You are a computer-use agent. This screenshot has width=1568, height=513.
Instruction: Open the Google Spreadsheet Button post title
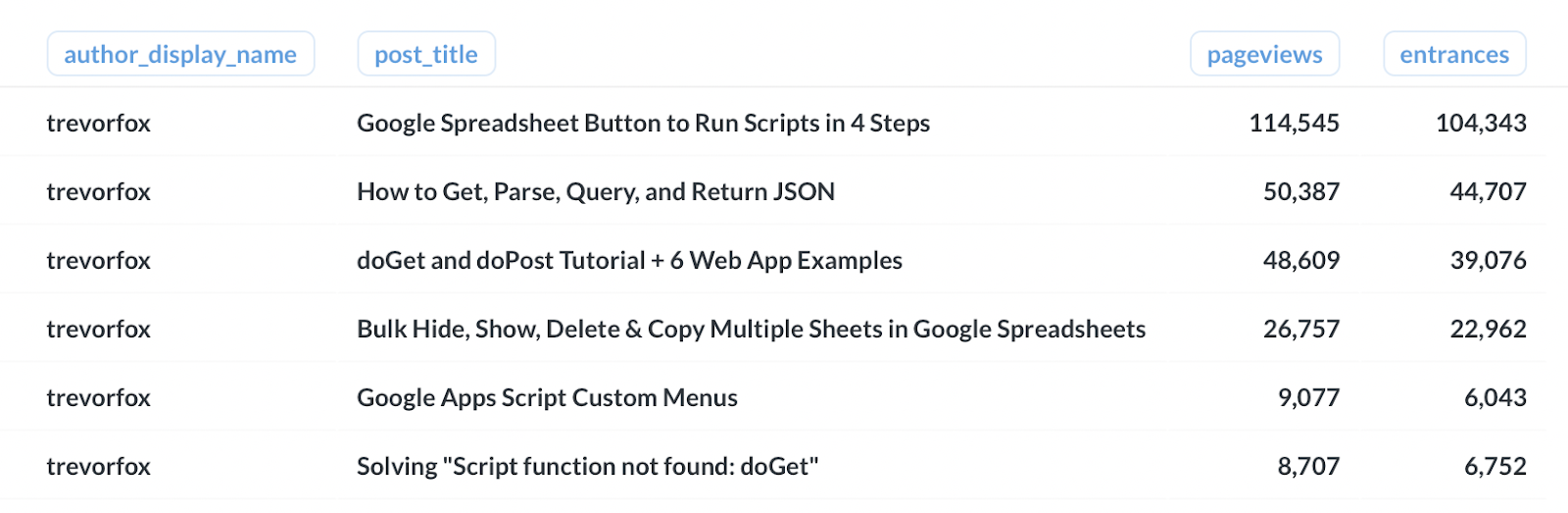pyautogui.click(x=643, y=124)
